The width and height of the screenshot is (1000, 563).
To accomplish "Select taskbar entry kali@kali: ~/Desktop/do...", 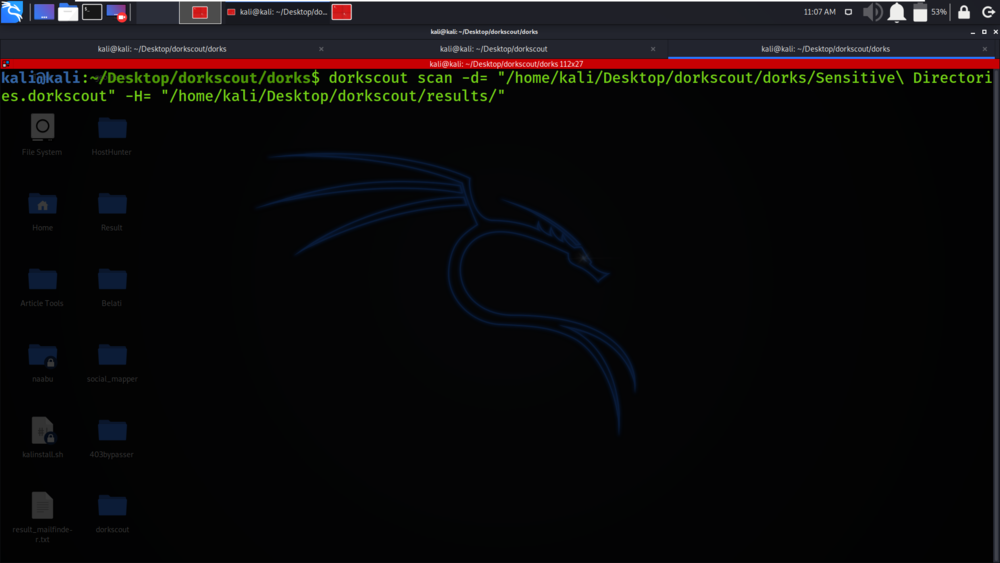I will [277, 12].
